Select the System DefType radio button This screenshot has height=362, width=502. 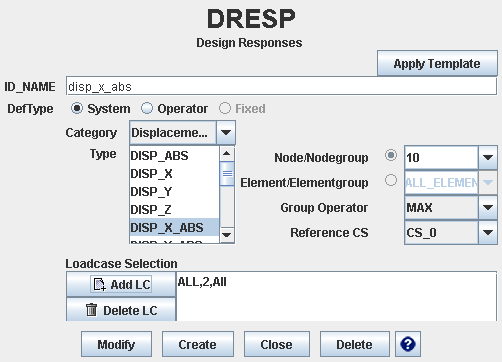[77, 108]
